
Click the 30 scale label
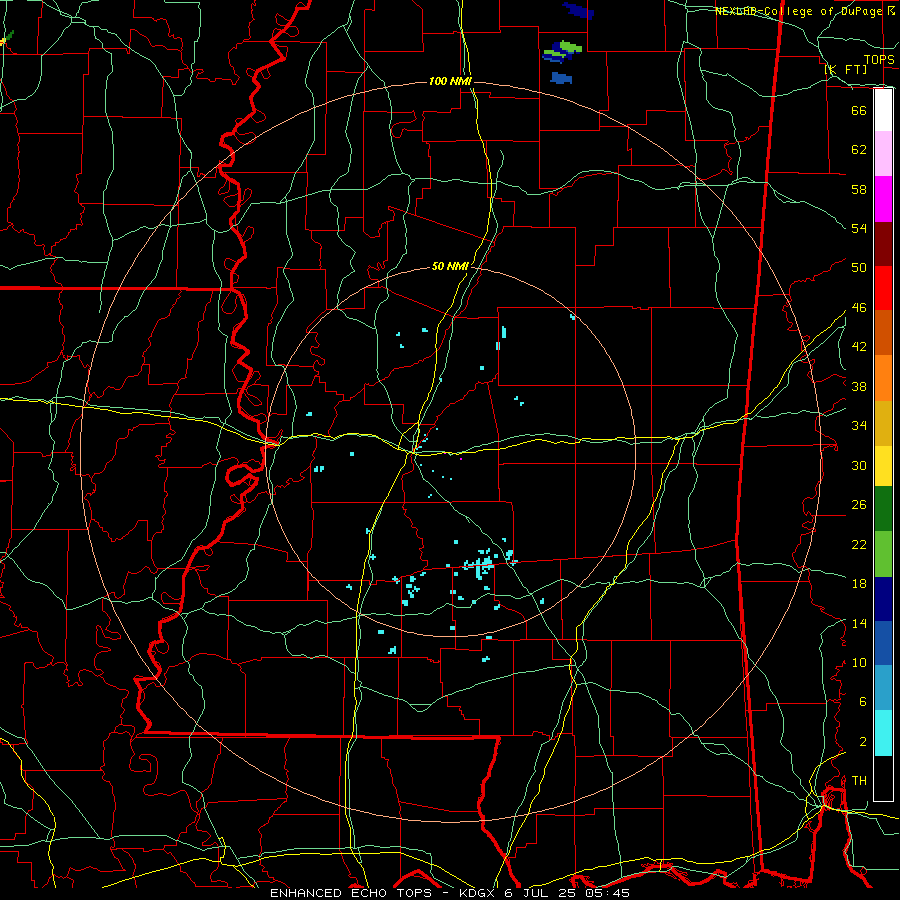point(859,465)
